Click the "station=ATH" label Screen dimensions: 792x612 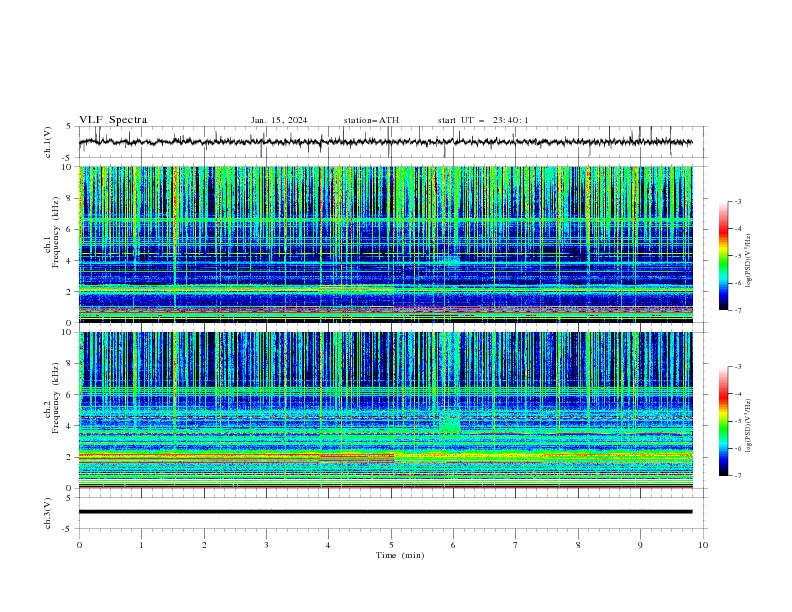click(371, 120)
